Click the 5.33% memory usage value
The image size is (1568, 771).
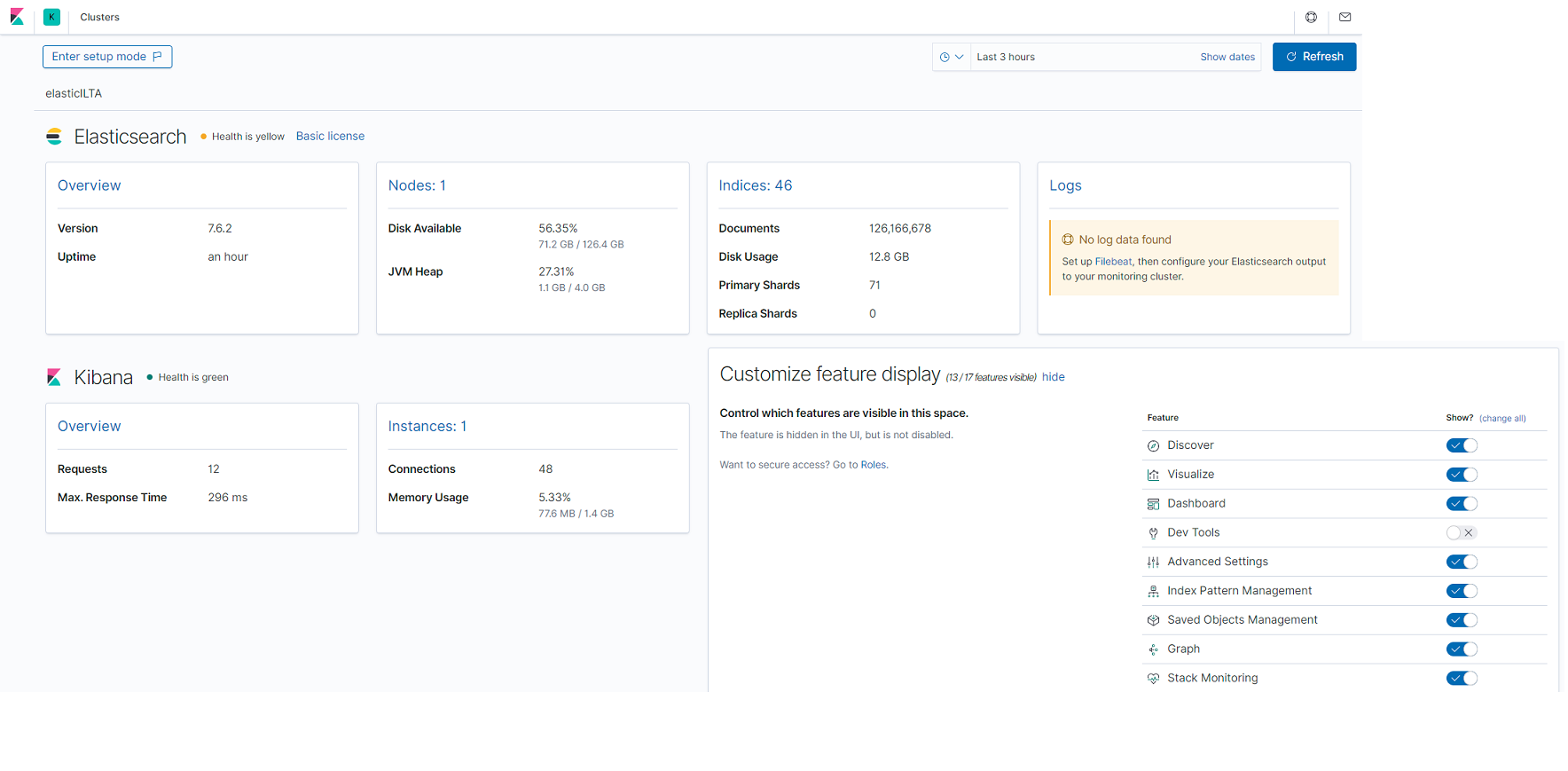[554, 498]
